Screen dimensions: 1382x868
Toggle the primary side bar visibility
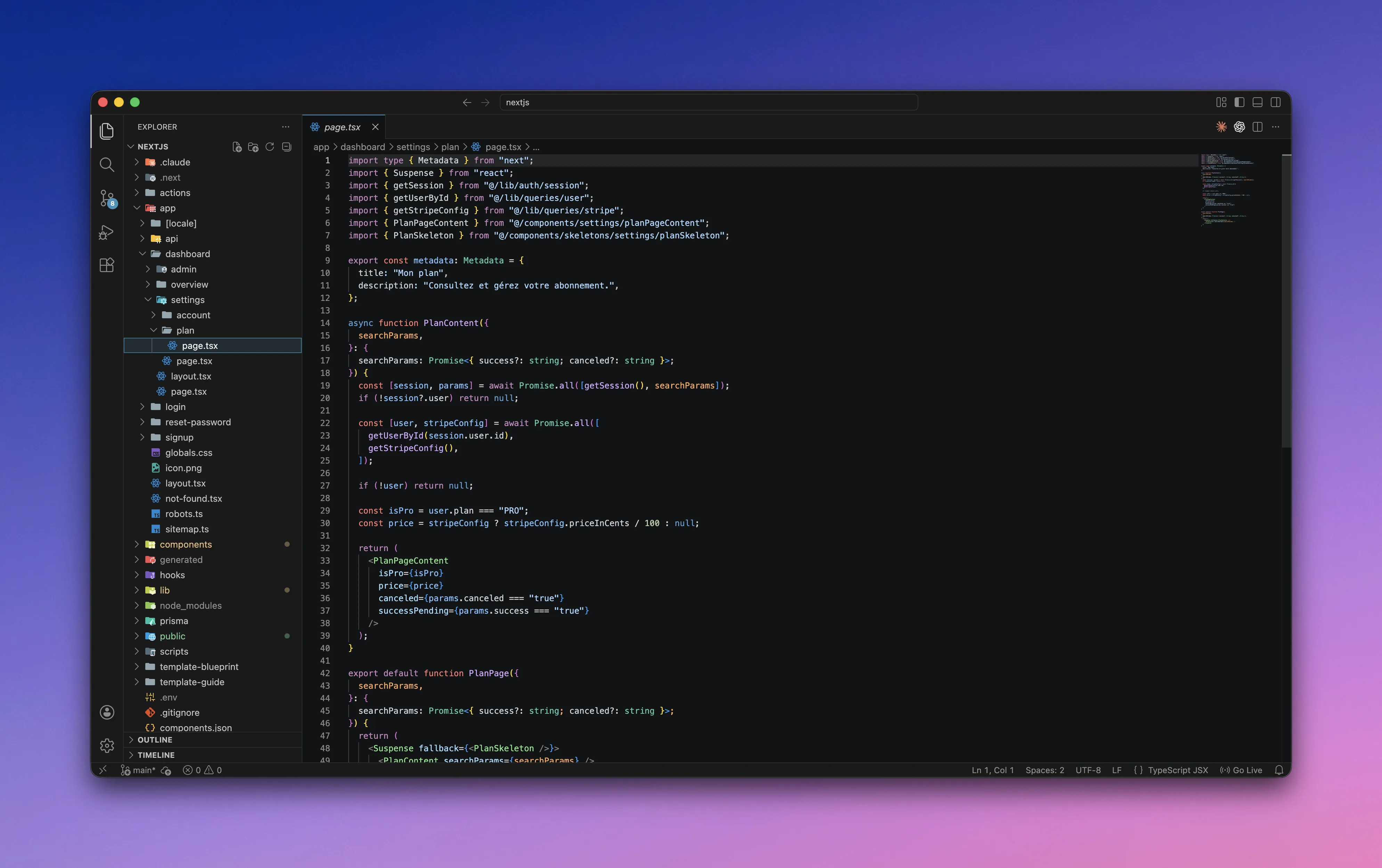click(1240, 102)
